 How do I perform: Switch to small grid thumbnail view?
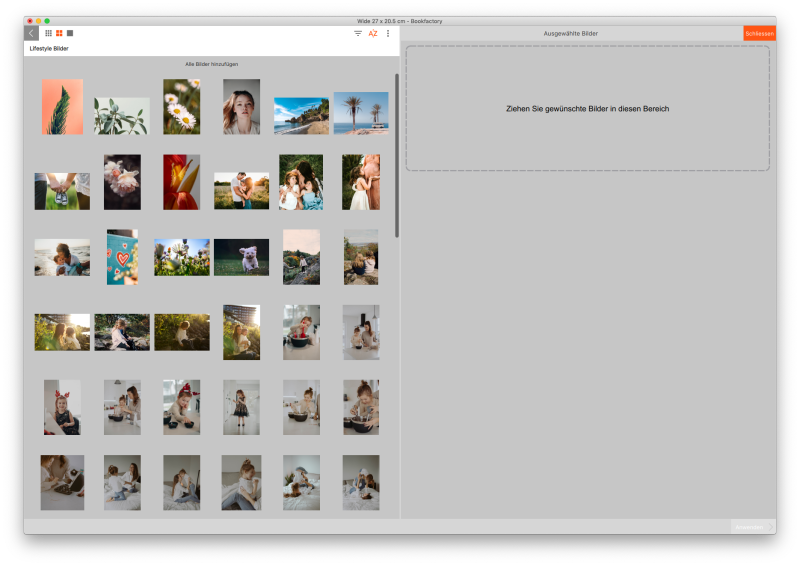pos(48,33)
